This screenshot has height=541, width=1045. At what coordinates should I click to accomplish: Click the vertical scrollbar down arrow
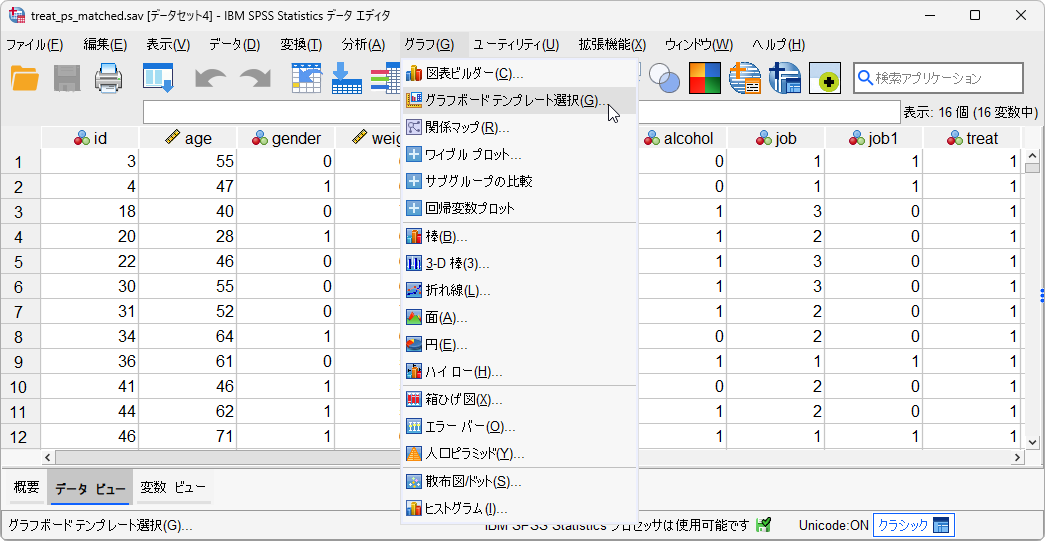click(1032, 441)
